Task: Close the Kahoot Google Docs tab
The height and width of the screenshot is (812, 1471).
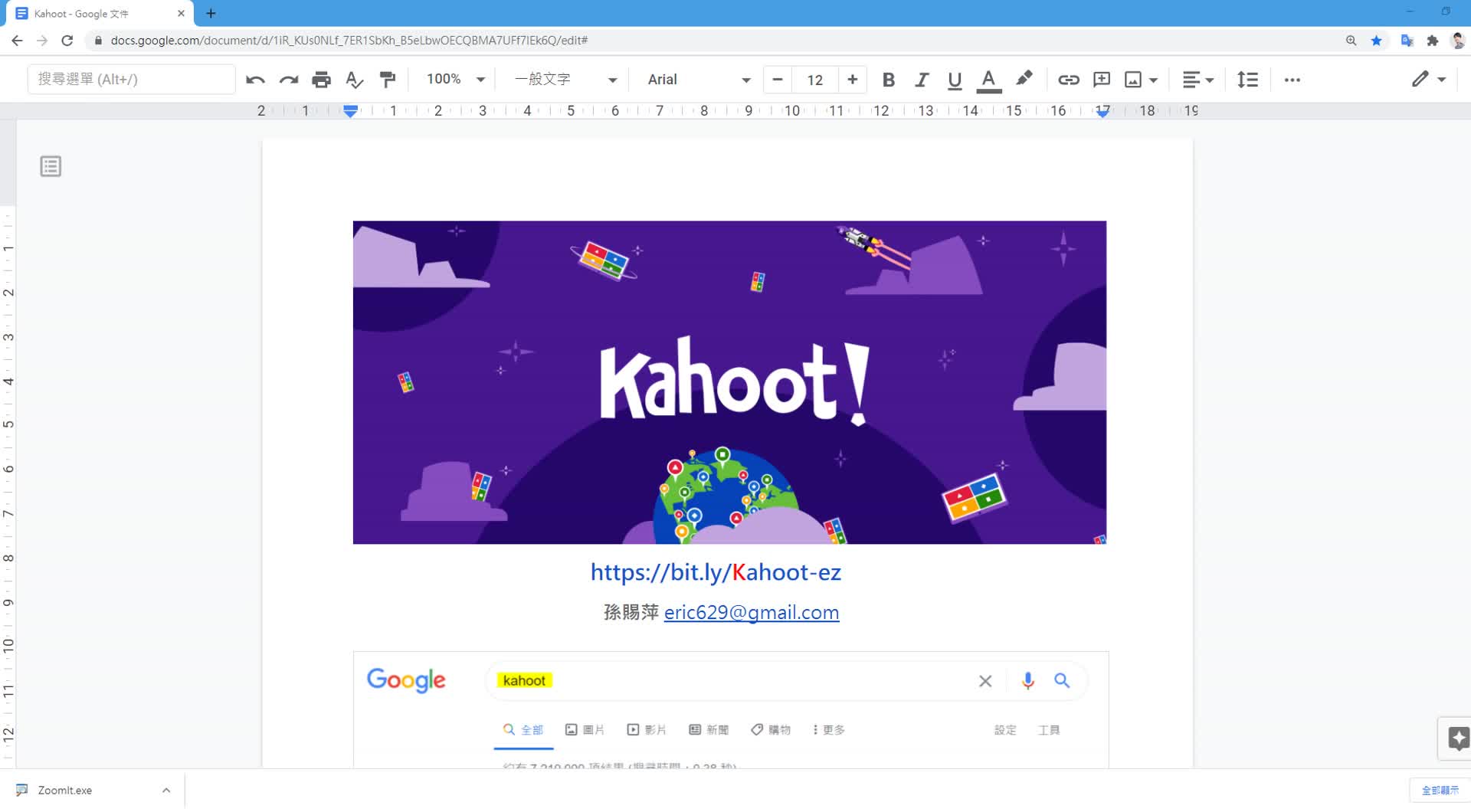Action: [181, 13]
